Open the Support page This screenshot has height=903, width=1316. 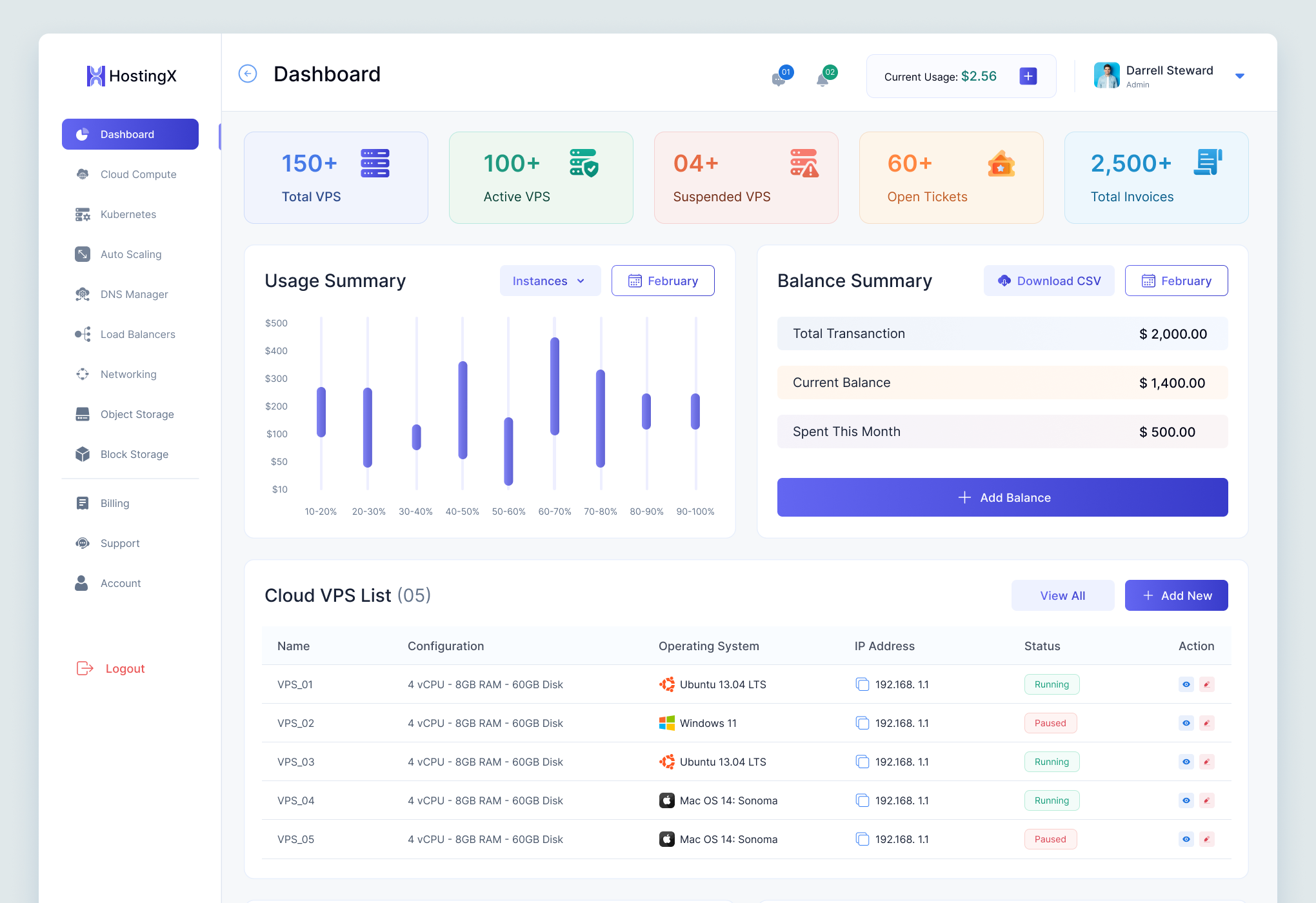coord(119,543)
